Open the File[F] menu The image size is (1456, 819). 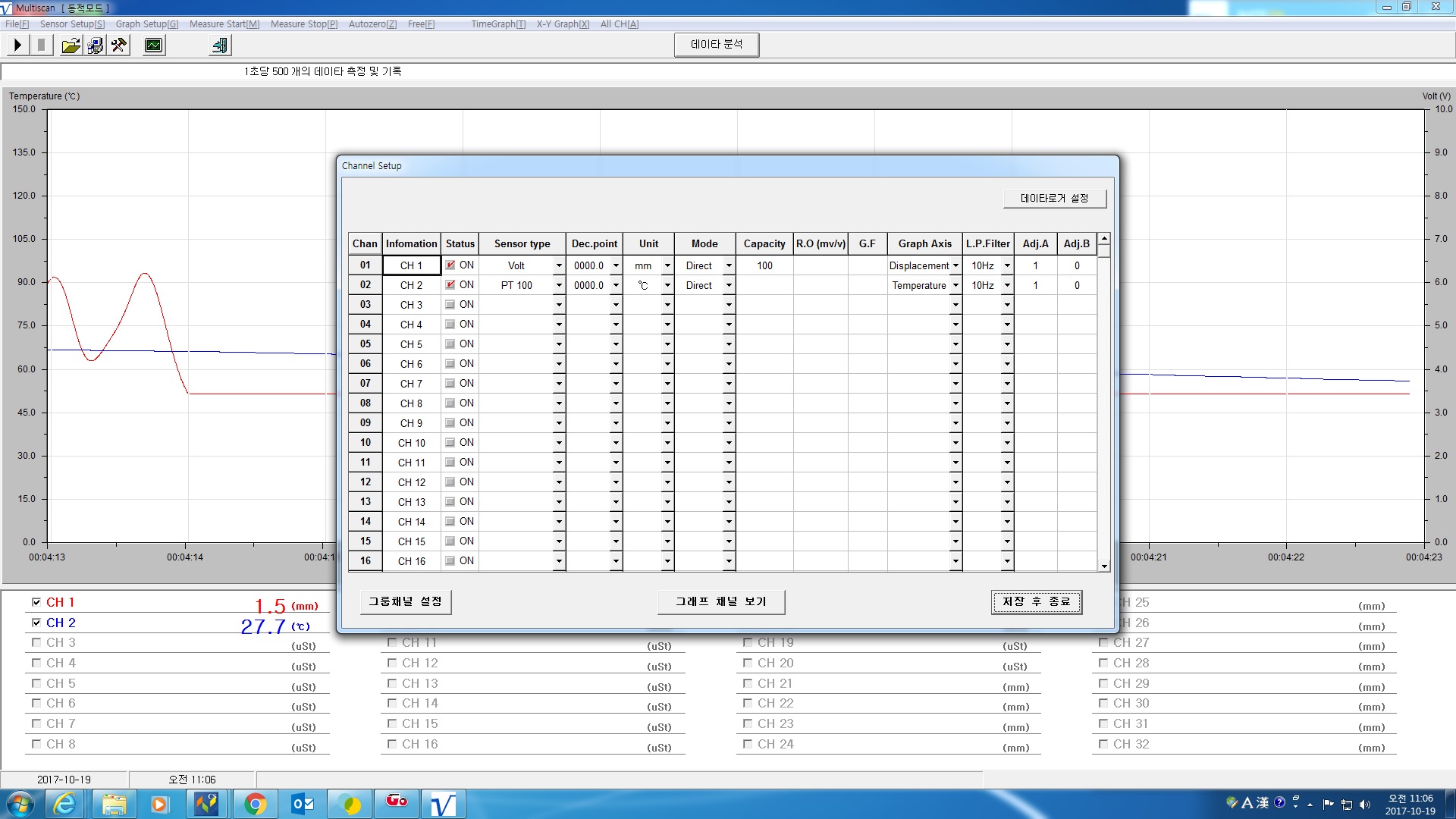(x=17, y=24)
